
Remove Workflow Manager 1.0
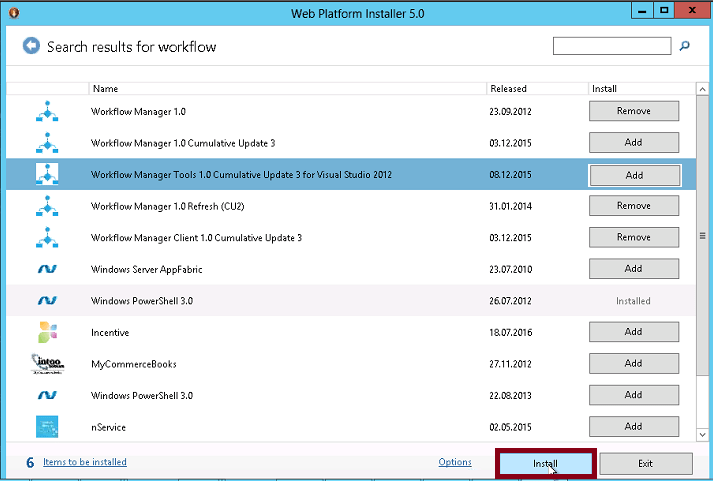coord(633,111)
